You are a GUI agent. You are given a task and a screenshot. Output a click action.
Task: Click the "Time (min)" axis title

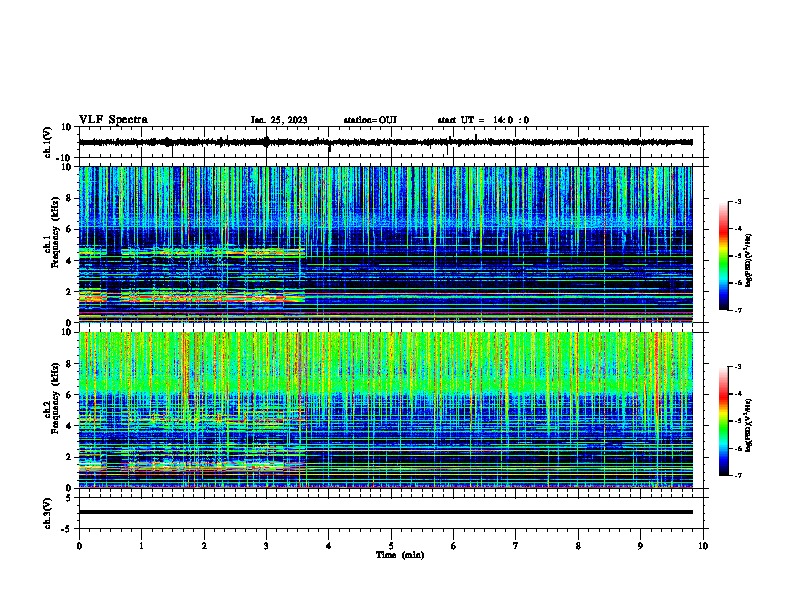point(400,555)
